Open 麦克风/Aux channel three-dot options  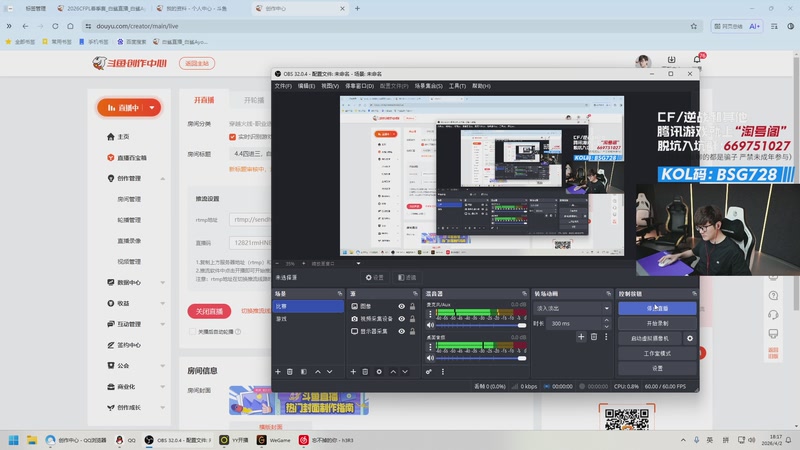point(430,314)
